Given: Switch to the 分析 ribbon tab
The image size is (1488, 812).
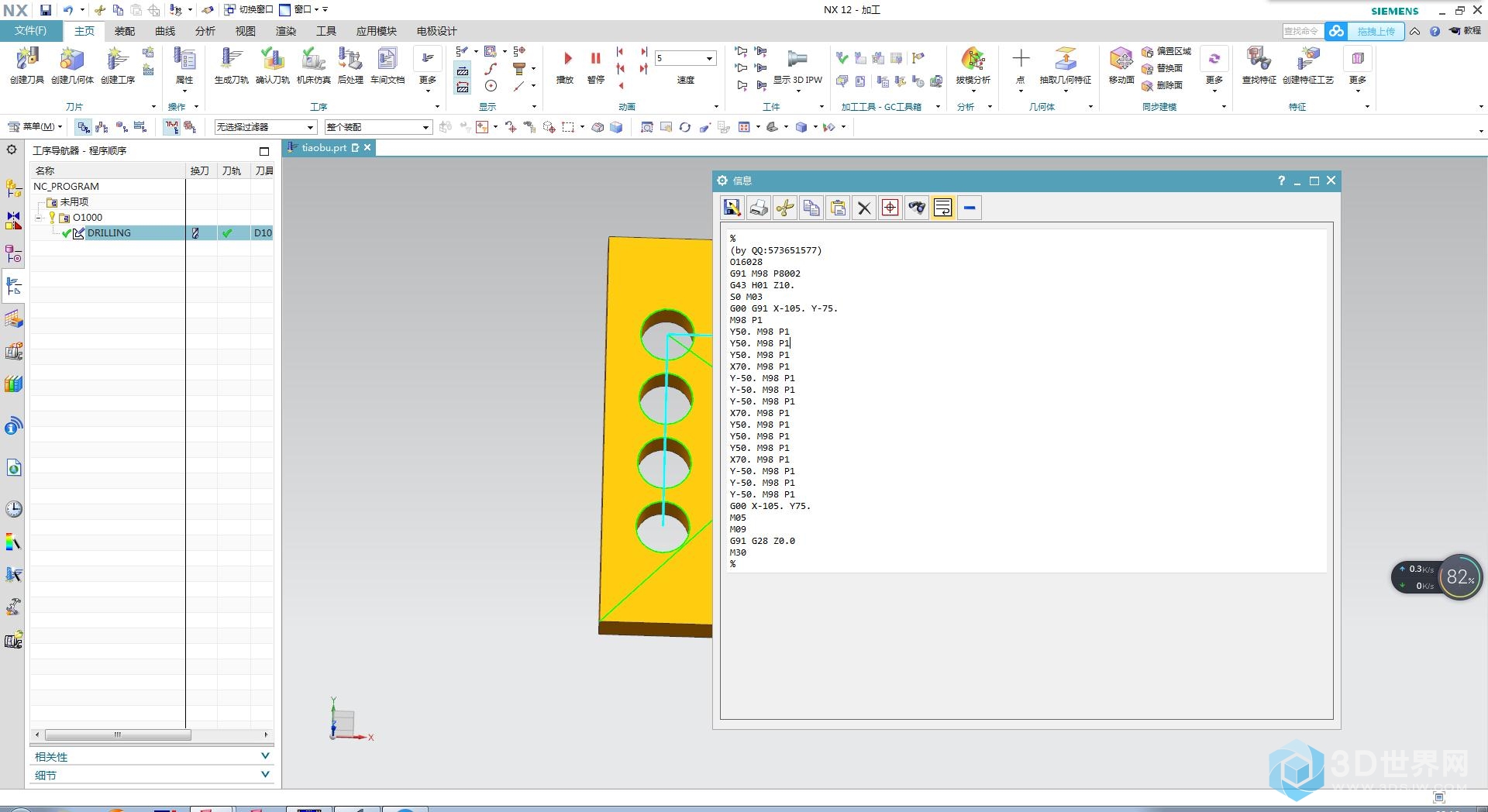Looking at the screenshot, I should click(x=205, y=31).
